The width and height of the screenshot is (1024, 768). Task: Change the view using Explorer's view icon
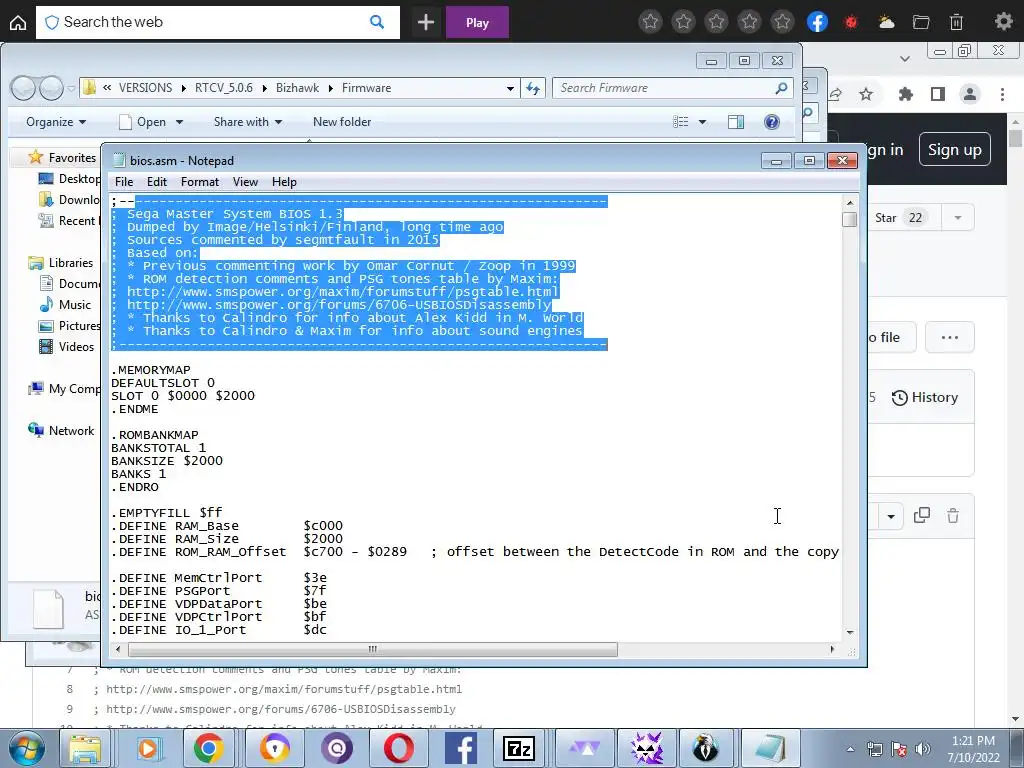(680, 122)
